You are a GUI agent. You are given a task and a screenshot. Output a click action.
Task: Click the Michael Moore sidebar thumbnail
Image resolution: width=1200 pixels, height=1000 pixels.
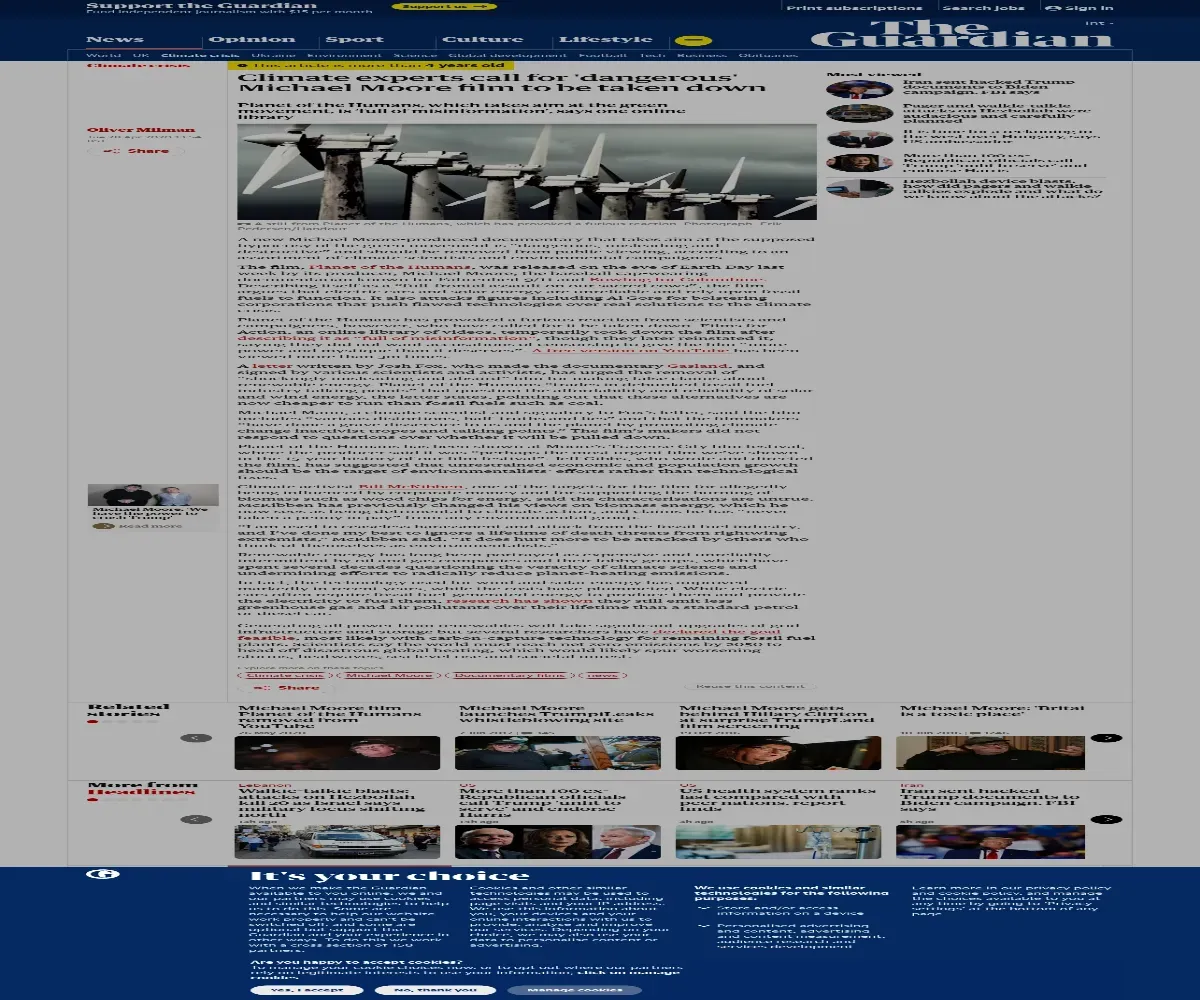[153, 494]
